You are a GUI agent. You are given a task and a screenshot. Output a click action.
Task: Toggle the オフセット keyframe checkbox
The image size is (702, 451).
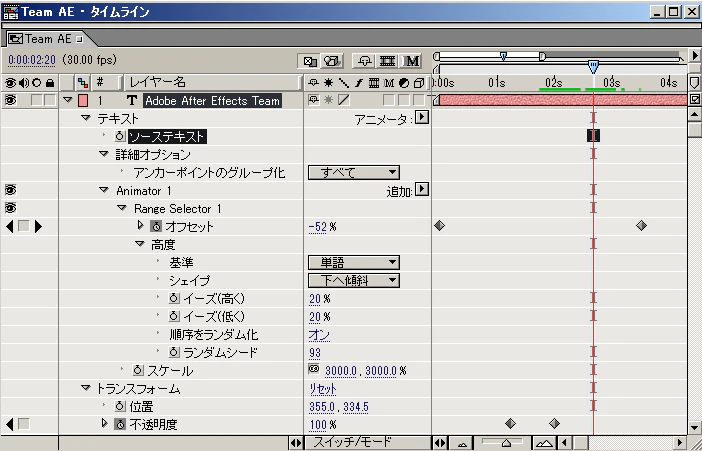[x=24, y=227]
